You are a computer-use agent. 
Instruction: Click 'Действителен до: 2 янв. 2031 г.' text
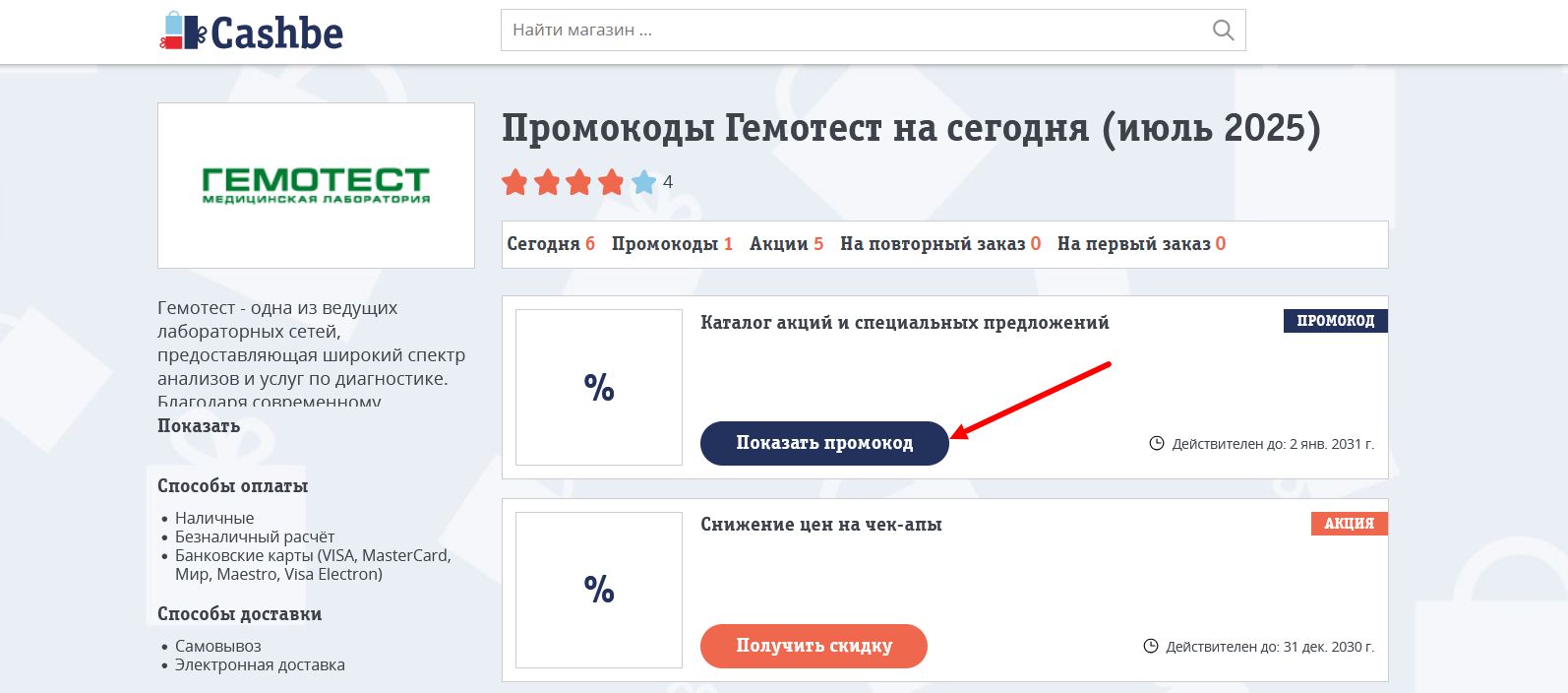tap(1273, 444)
